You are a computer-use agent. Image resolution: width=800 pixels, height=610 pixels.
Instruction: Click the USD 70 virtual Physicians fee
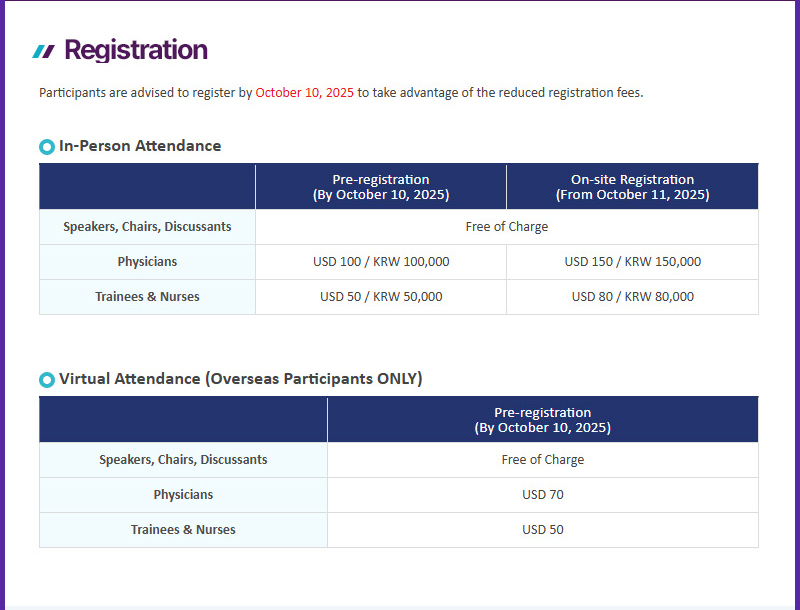[x=542, y=495]
